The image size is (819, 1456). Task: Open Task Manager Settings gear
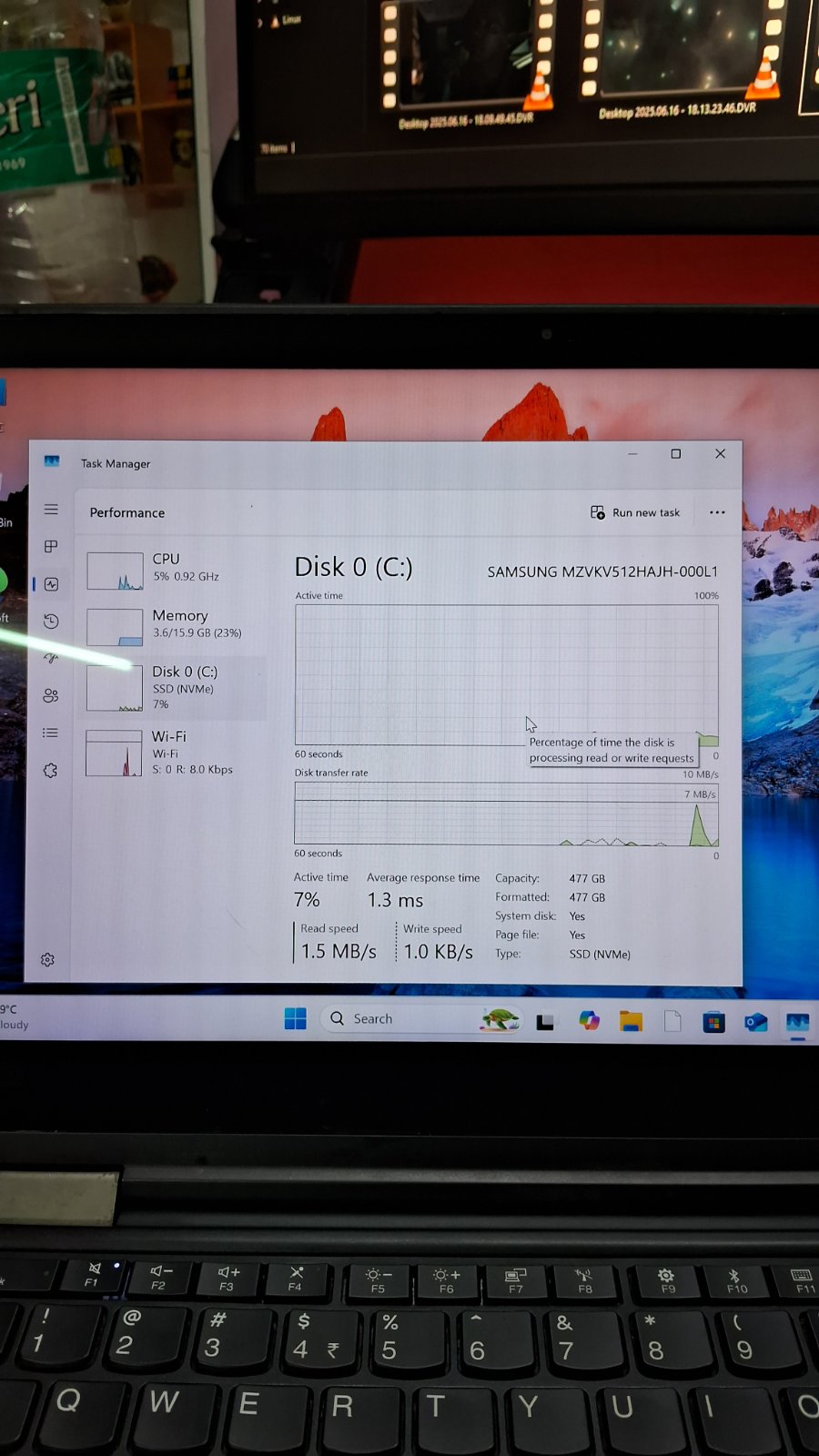pyautogui.click(x=48, y=960)
